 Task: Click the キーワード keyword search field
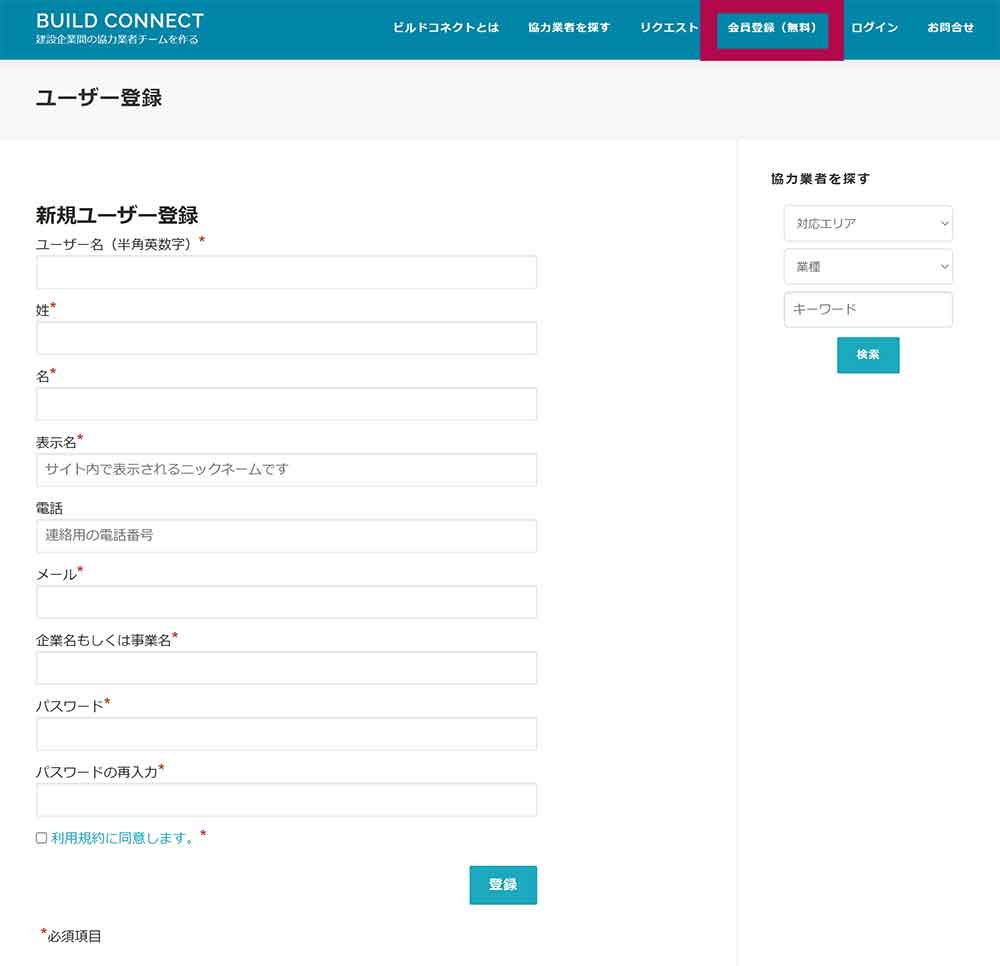[867, 309]
